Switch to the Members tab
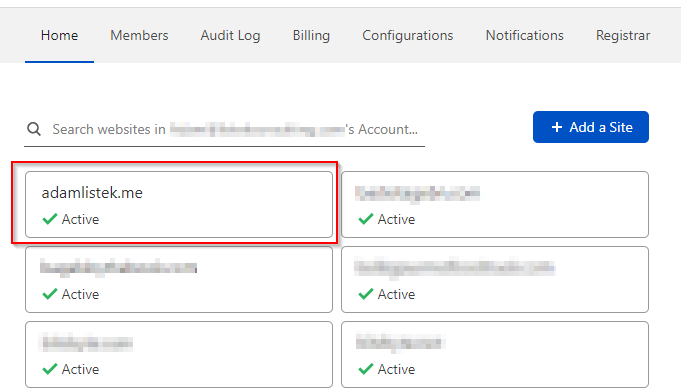The width and height of the screenshot is (681, 391). (139, 35)
